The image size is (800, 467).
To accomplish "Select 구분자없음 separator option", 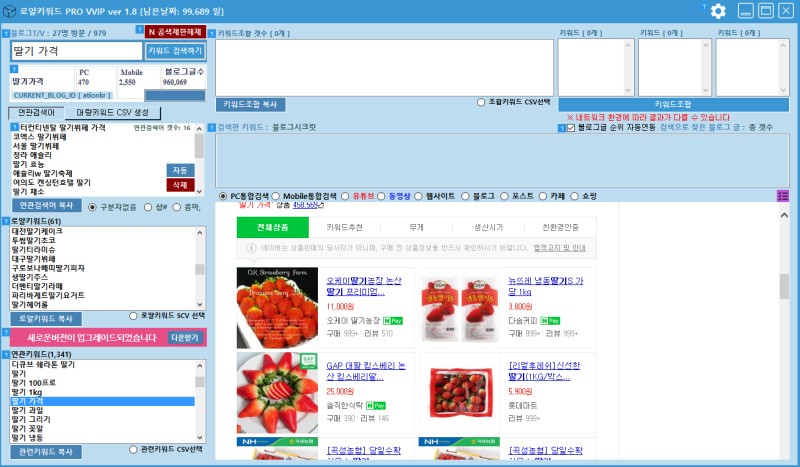I will click(x=92, y=207).
